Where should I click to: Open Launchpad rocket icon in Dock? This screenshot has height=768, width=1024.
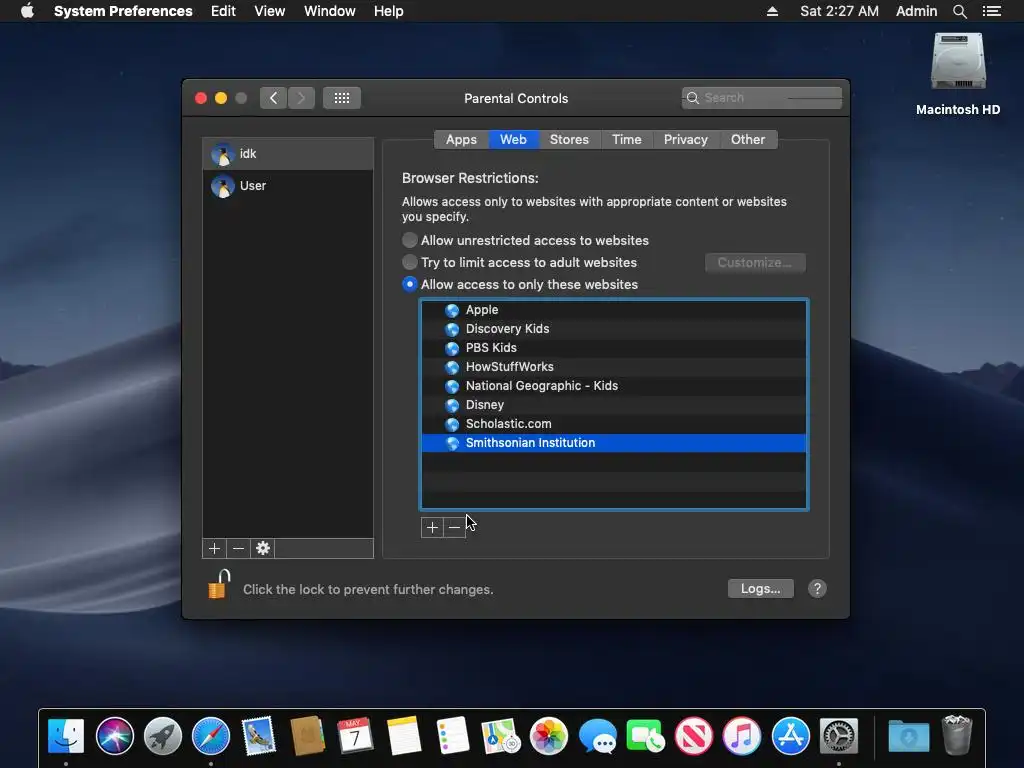[x=163, y=736]
